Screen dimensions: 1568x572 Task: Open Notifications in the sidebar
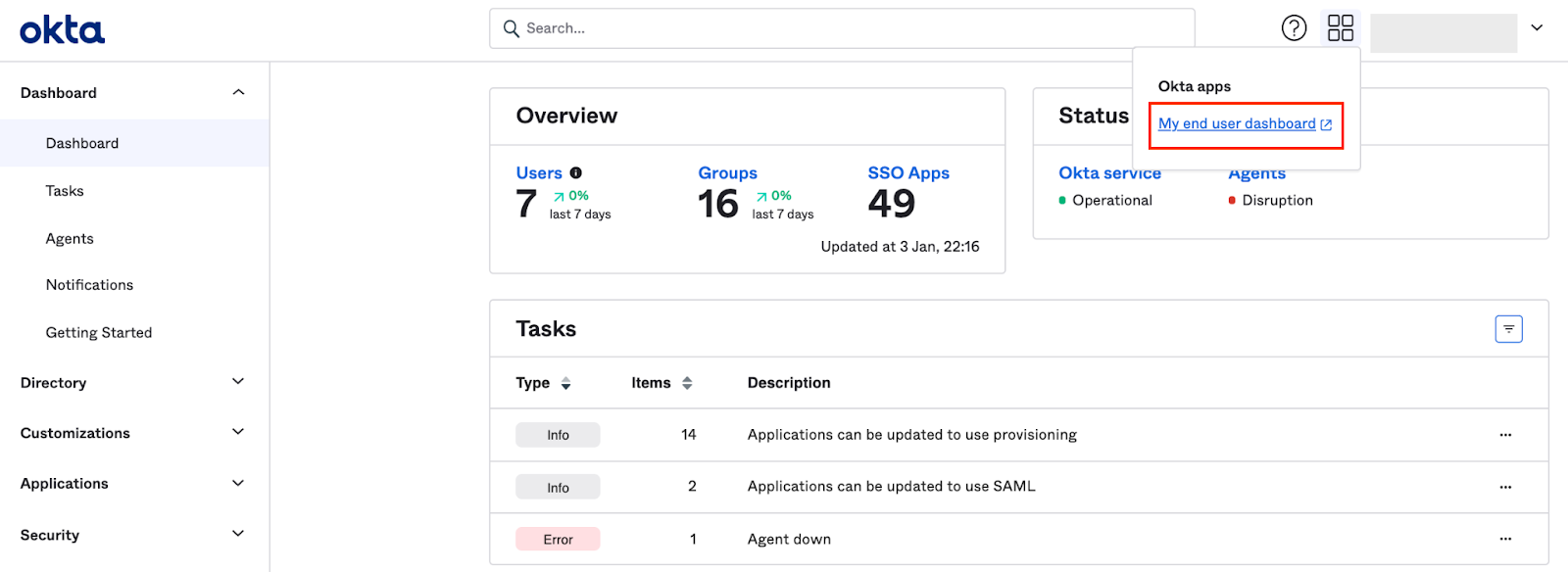click(x=89, y=285)
